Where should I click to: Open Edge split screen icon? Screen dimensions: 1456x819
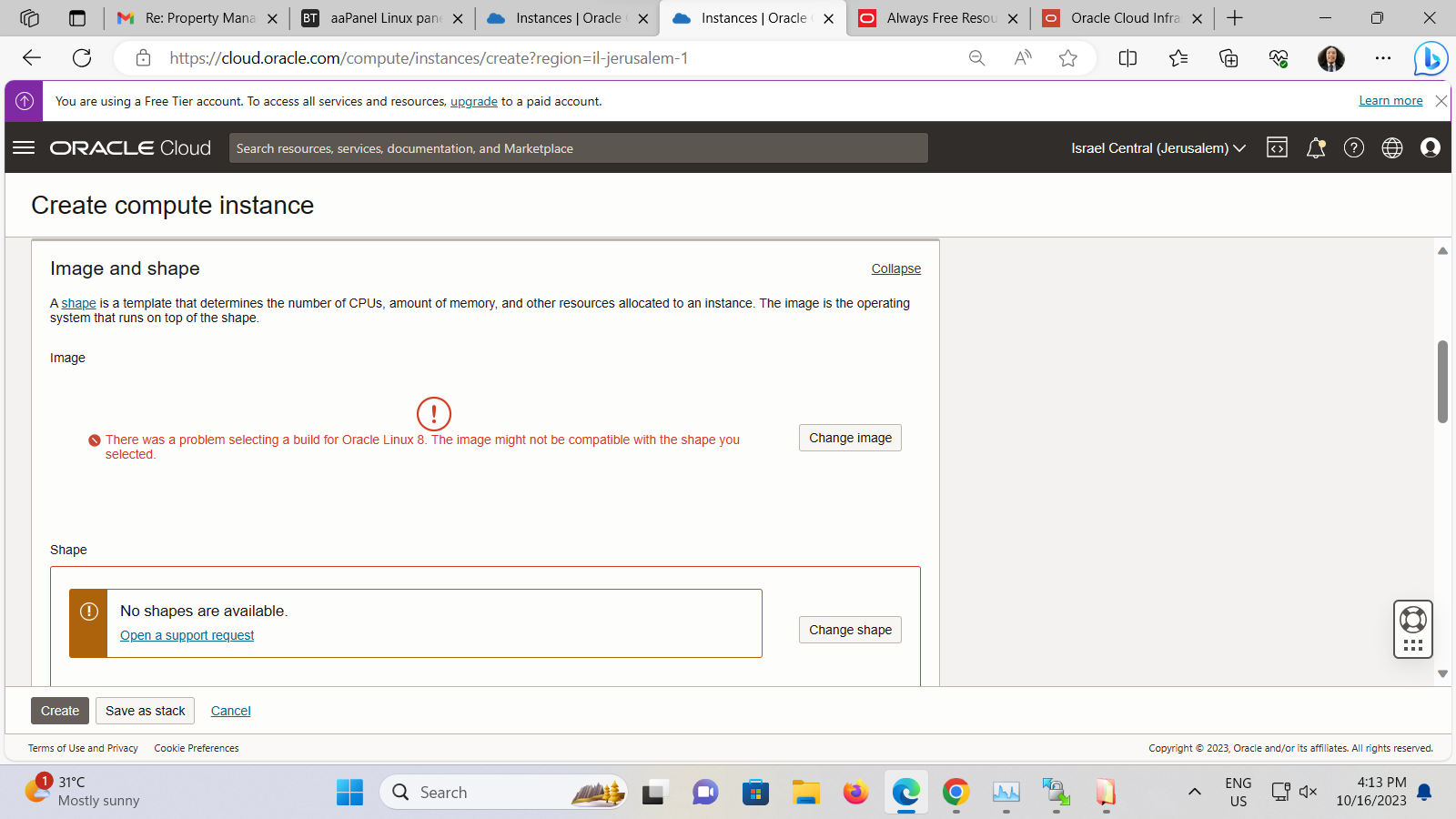[x=1127, y=58]
